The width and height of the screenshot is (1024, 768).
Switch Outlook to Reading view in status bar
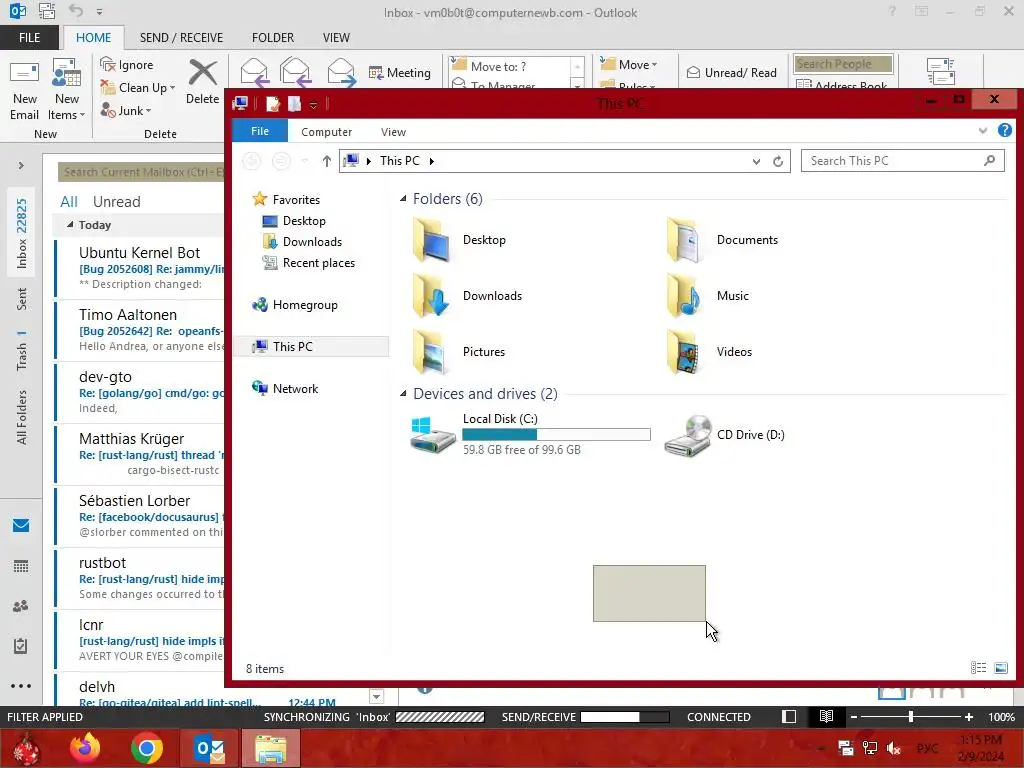click(x=826, y=716)
